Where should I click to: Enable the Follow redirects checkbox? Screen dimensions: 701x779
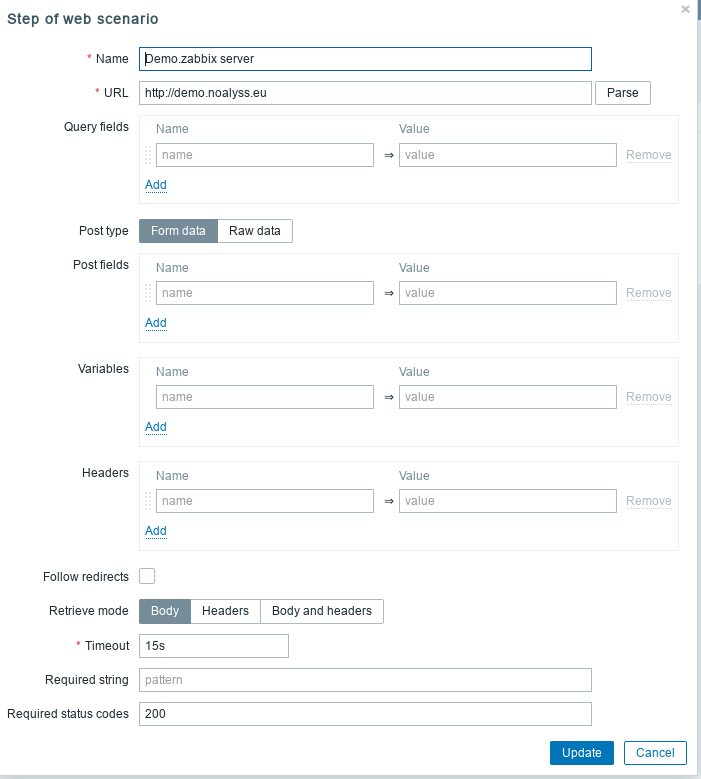(147, 576)
